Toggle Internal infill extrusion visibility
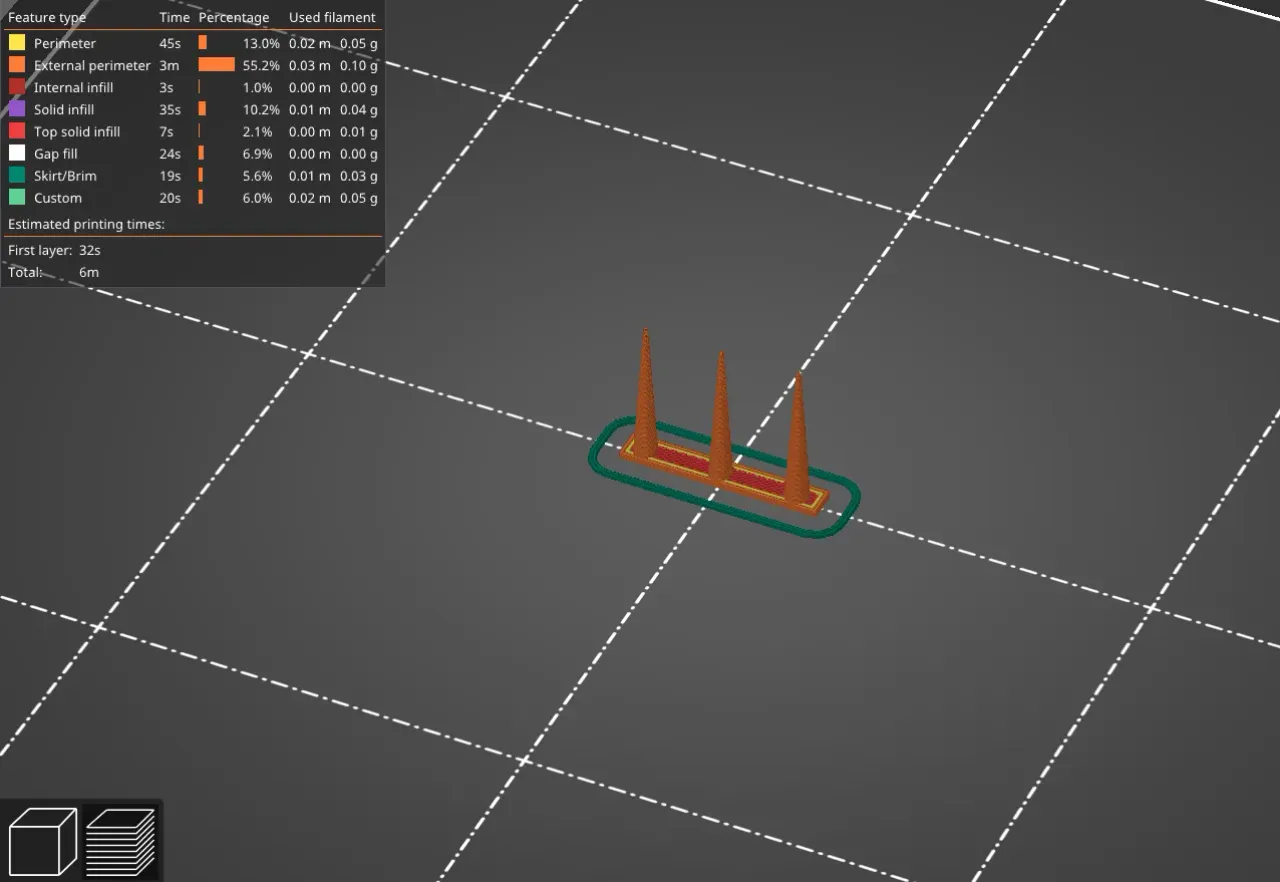The image size is (1280, 882). pos(15,87)
